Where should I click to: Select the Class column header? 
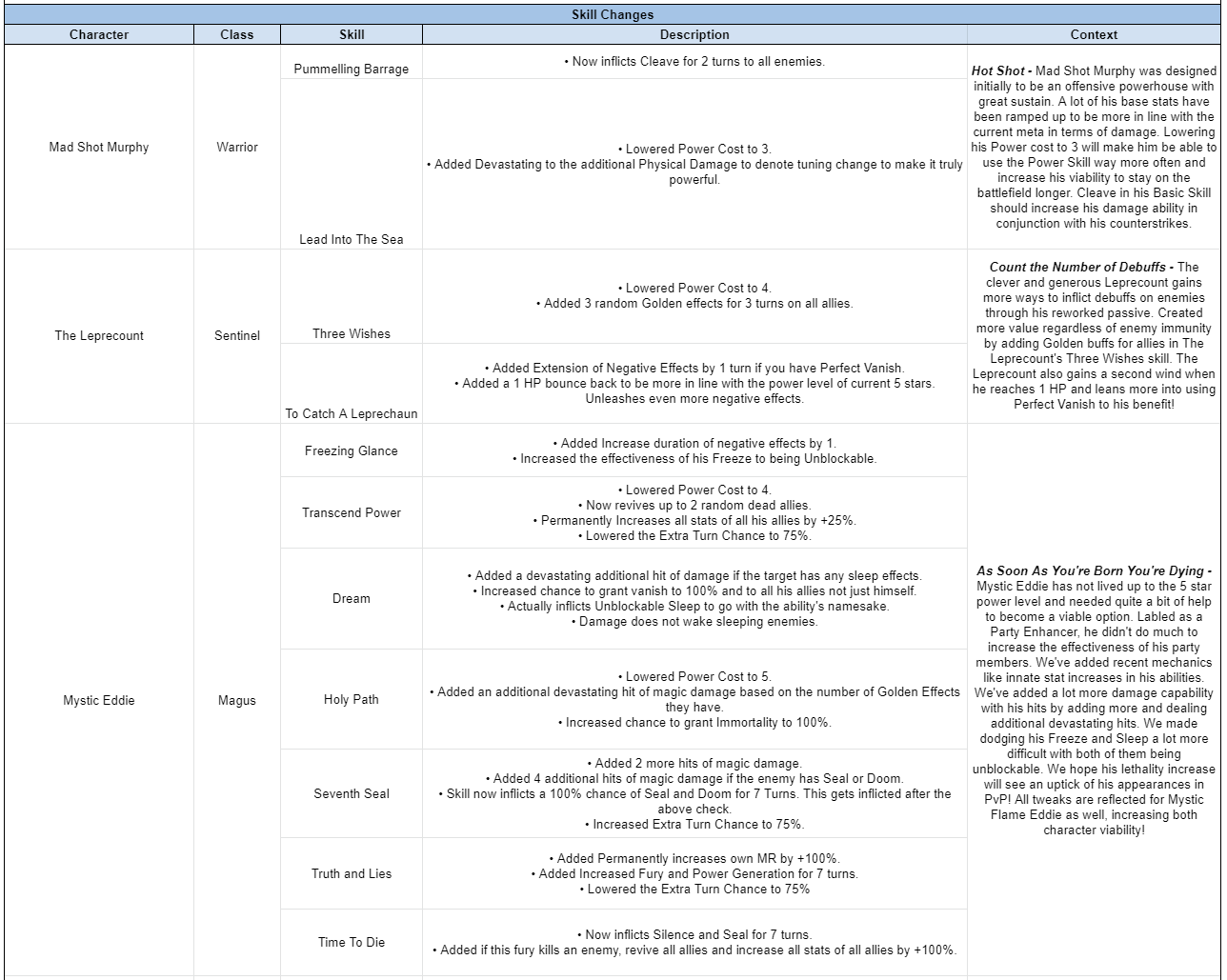(x=236, y=34)
